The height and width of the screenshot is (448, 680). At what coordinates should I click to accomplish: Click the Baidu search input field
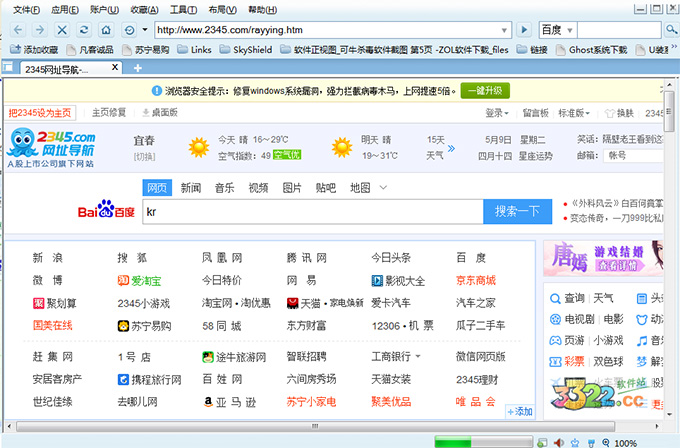(x=310, y=212)
